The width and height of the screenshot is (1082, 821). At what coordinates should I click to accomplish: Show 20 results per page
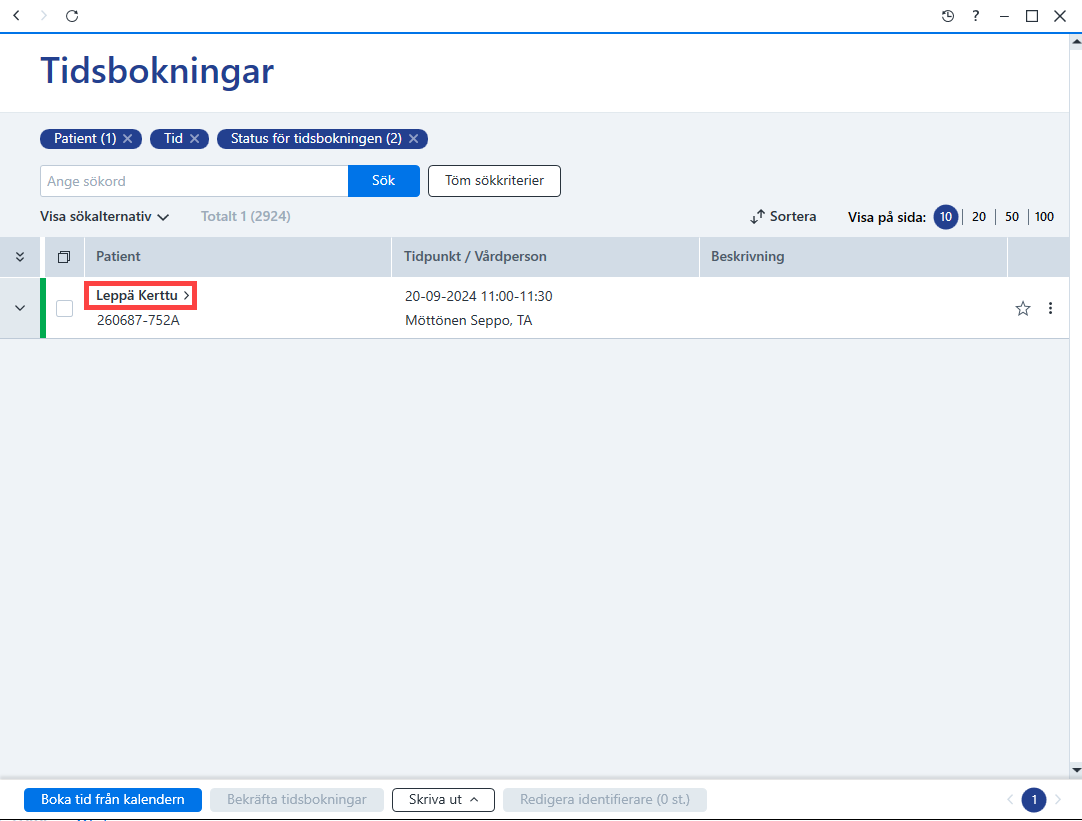click(x=978, y=217)
